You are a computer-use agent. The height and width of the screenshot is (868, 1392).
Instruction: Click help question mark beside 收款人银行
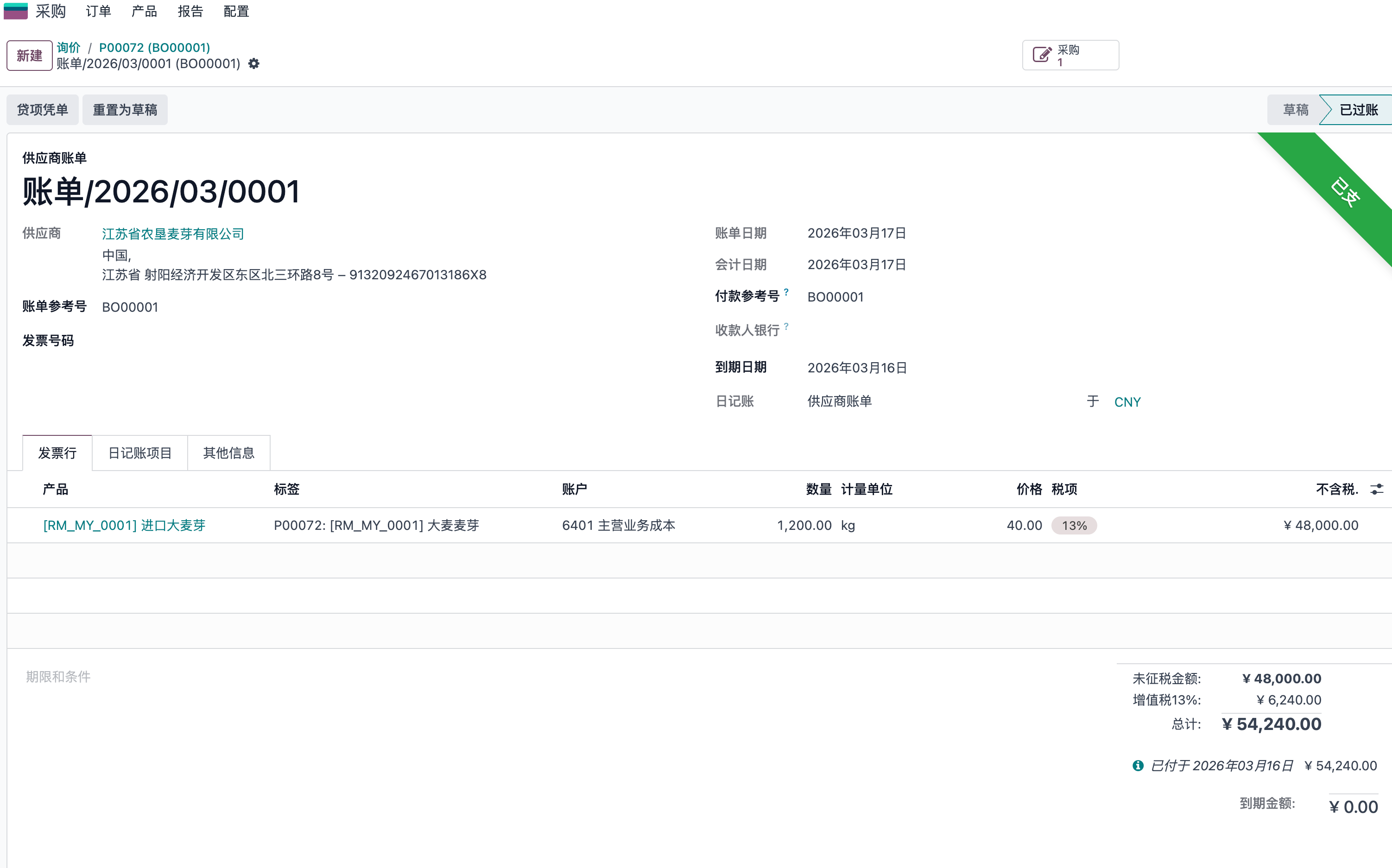point(786,326)
